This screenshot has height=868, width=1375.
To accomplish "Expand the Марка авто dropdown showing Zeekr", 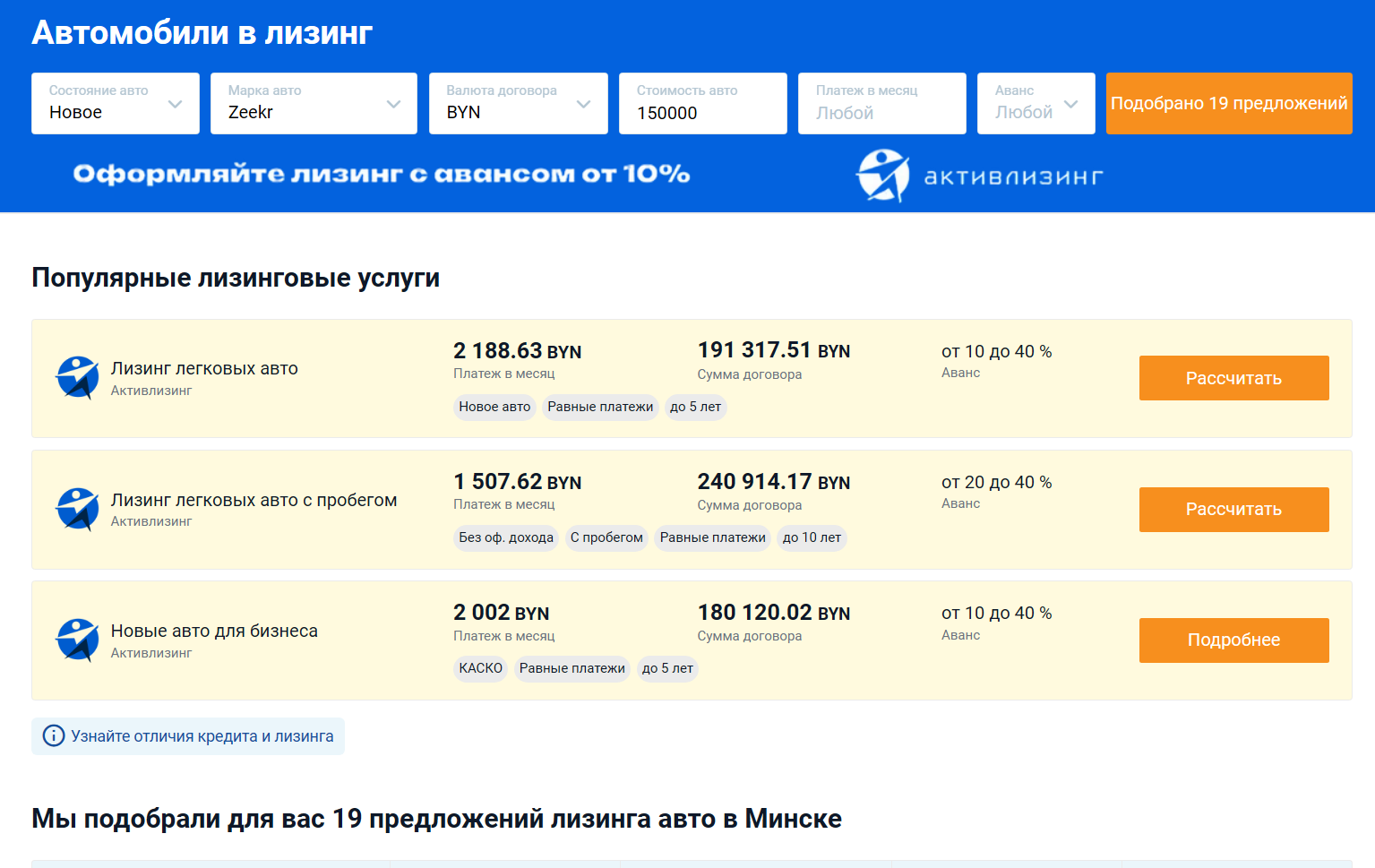I will pos(314,104).
